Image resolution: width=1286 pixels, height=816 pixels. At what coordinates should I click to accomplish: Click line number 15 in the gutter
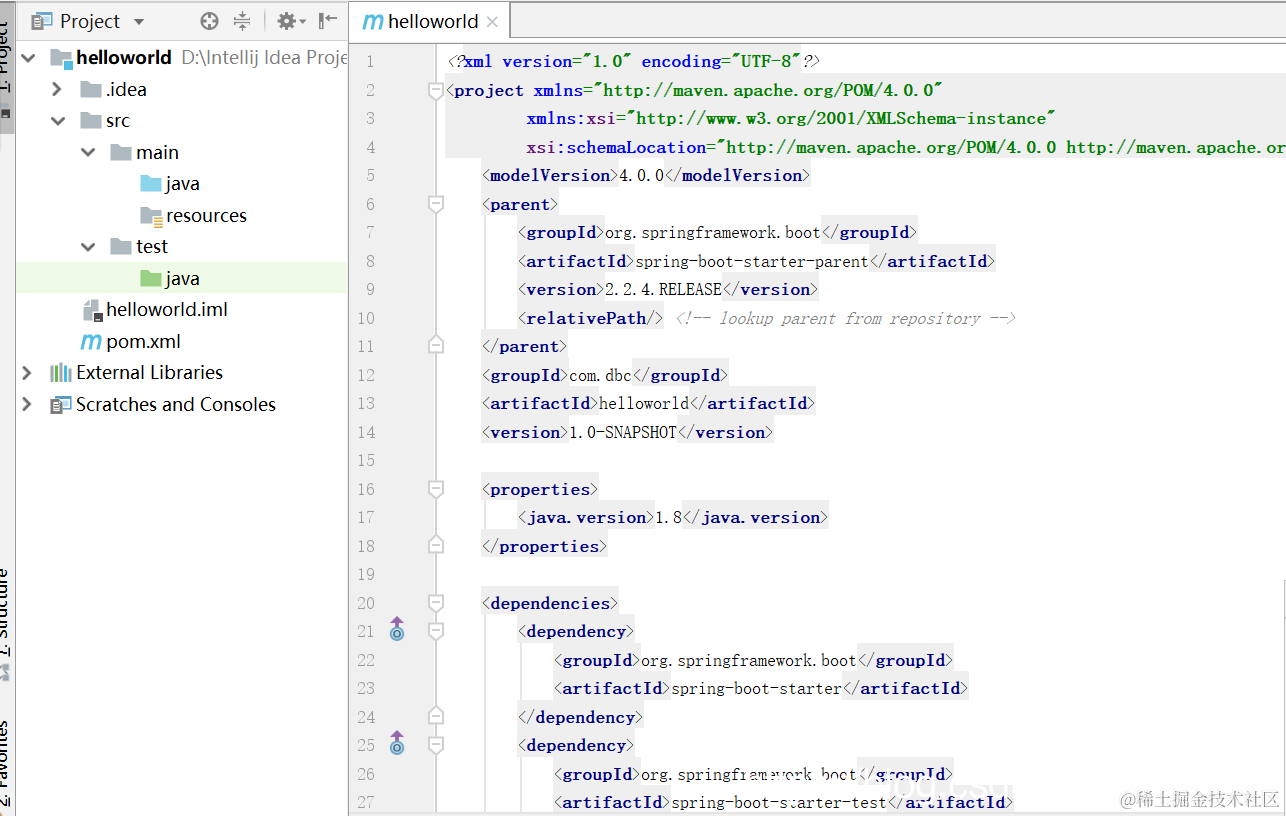click(x=365, y=460)
